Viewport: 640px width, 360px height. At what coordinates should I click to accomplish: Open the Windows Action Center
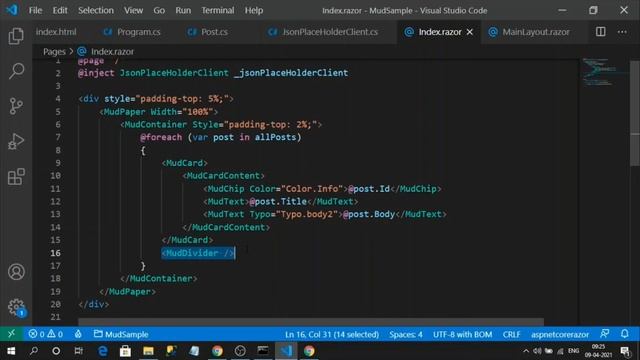click(625, 351)
